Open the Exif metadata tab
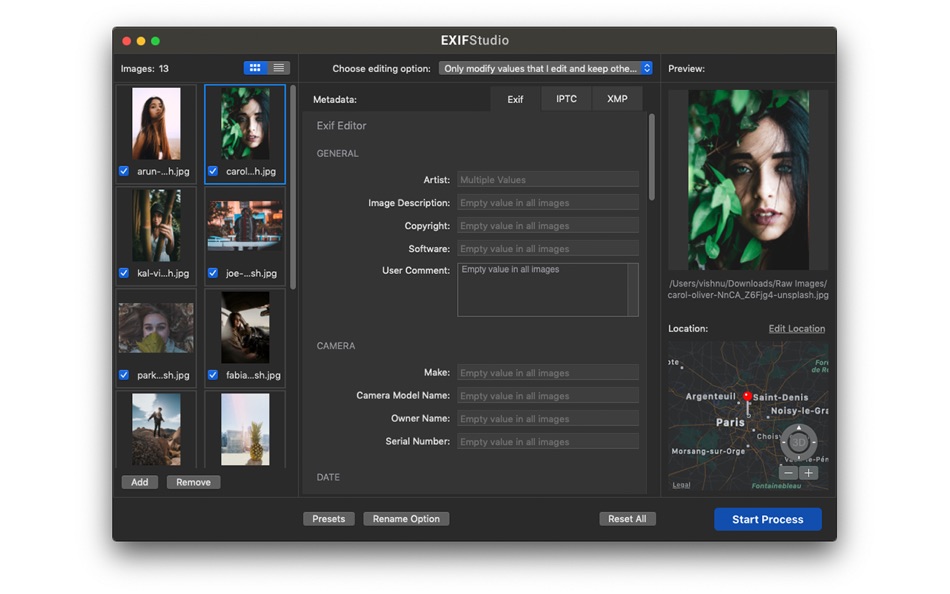This screenshot has width=950, height=594. pyautogui.click(x=515, y=99)
